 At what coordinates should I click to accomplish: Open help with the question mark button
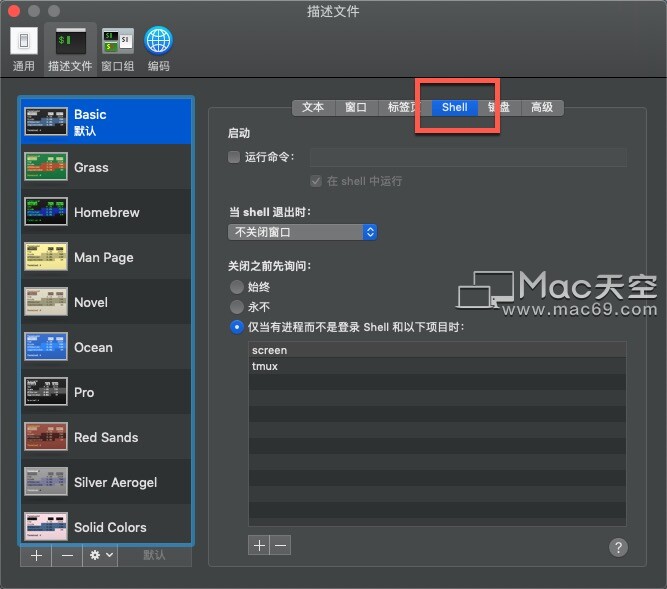[618, 547]
